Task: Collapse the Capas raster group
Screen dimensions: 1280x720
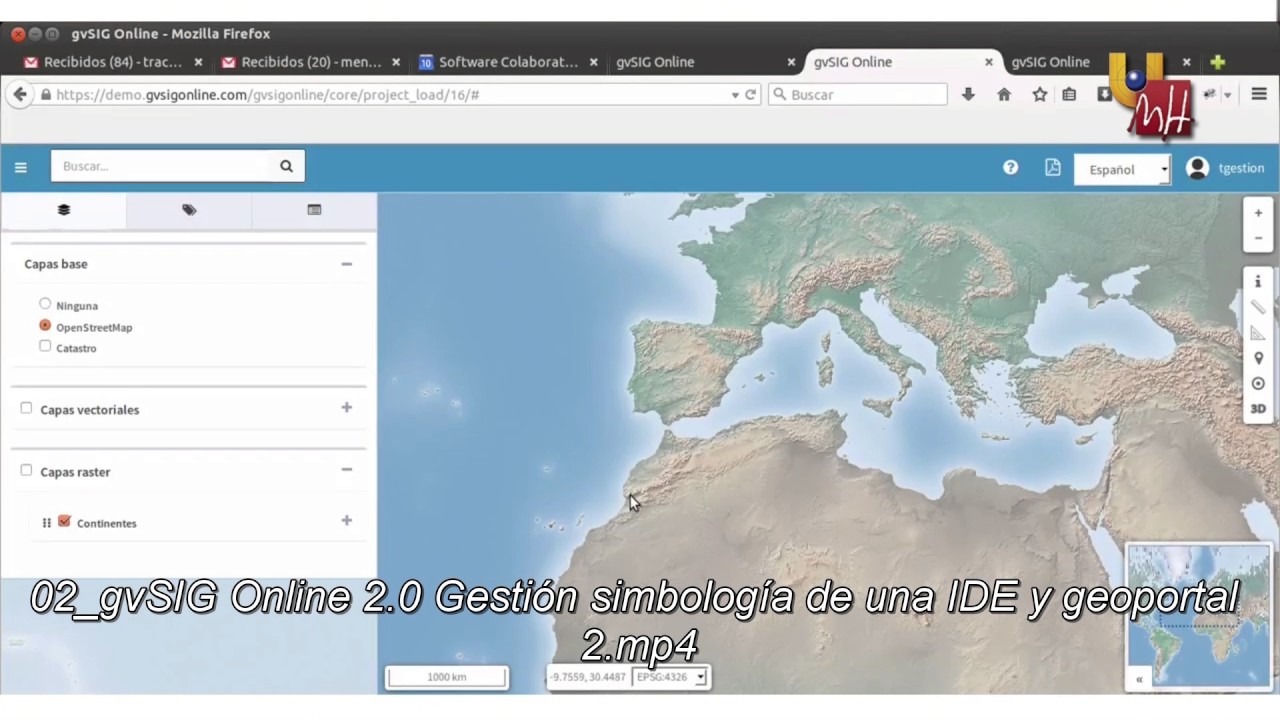Action: coord(346,470)
